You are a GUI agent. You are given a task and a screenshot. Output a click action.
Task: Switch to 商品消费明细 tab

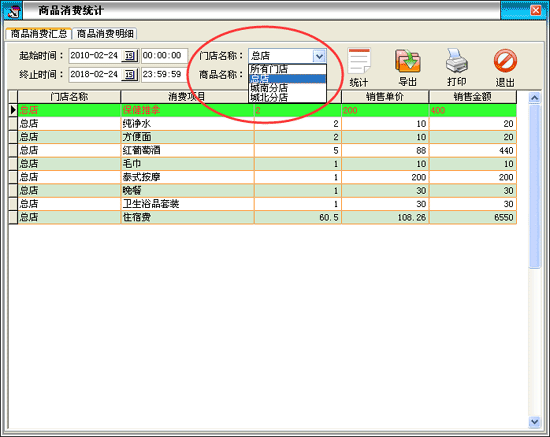coord(105,34)
